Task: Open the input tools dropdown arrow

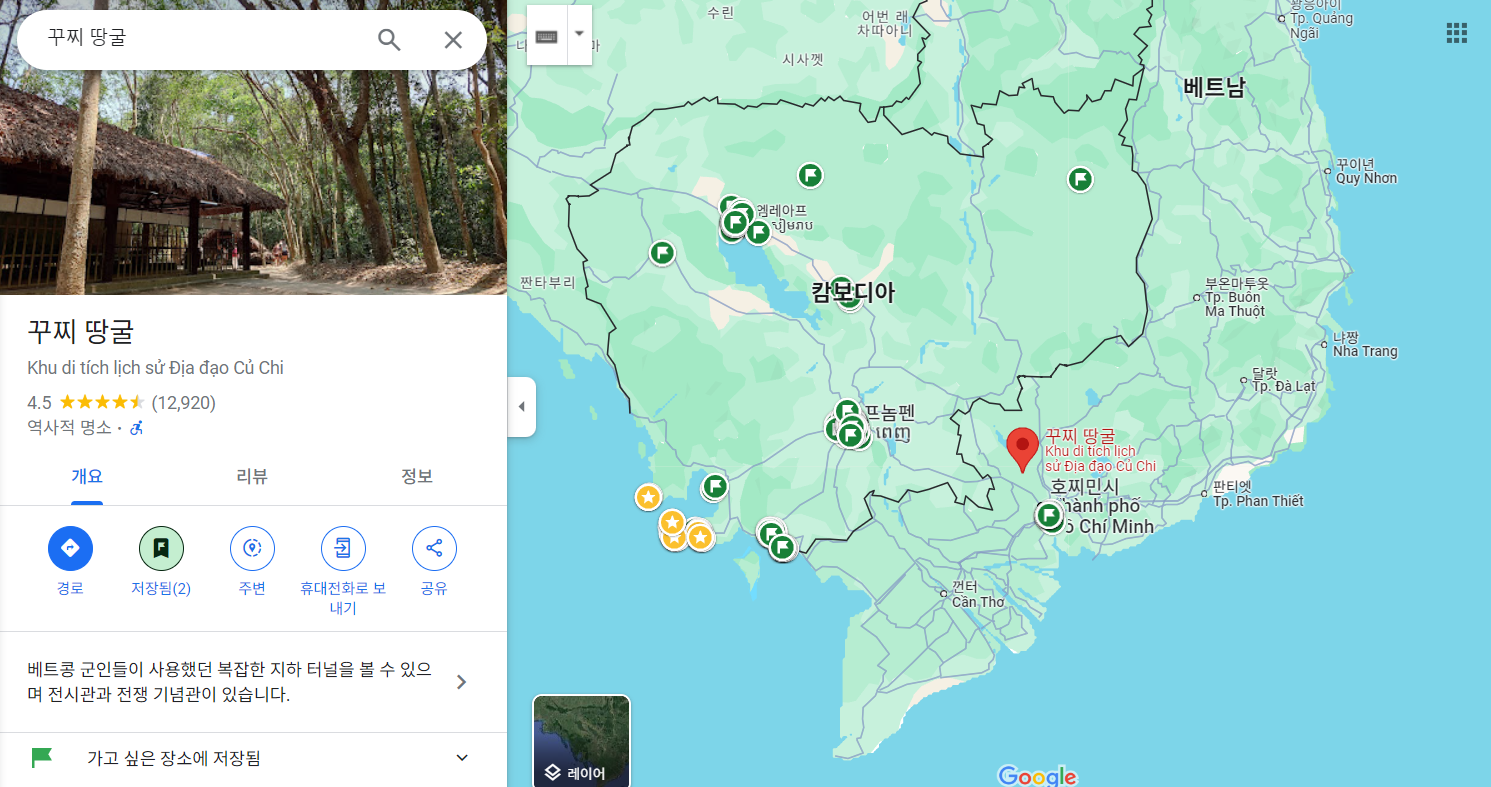Action: 579,33
